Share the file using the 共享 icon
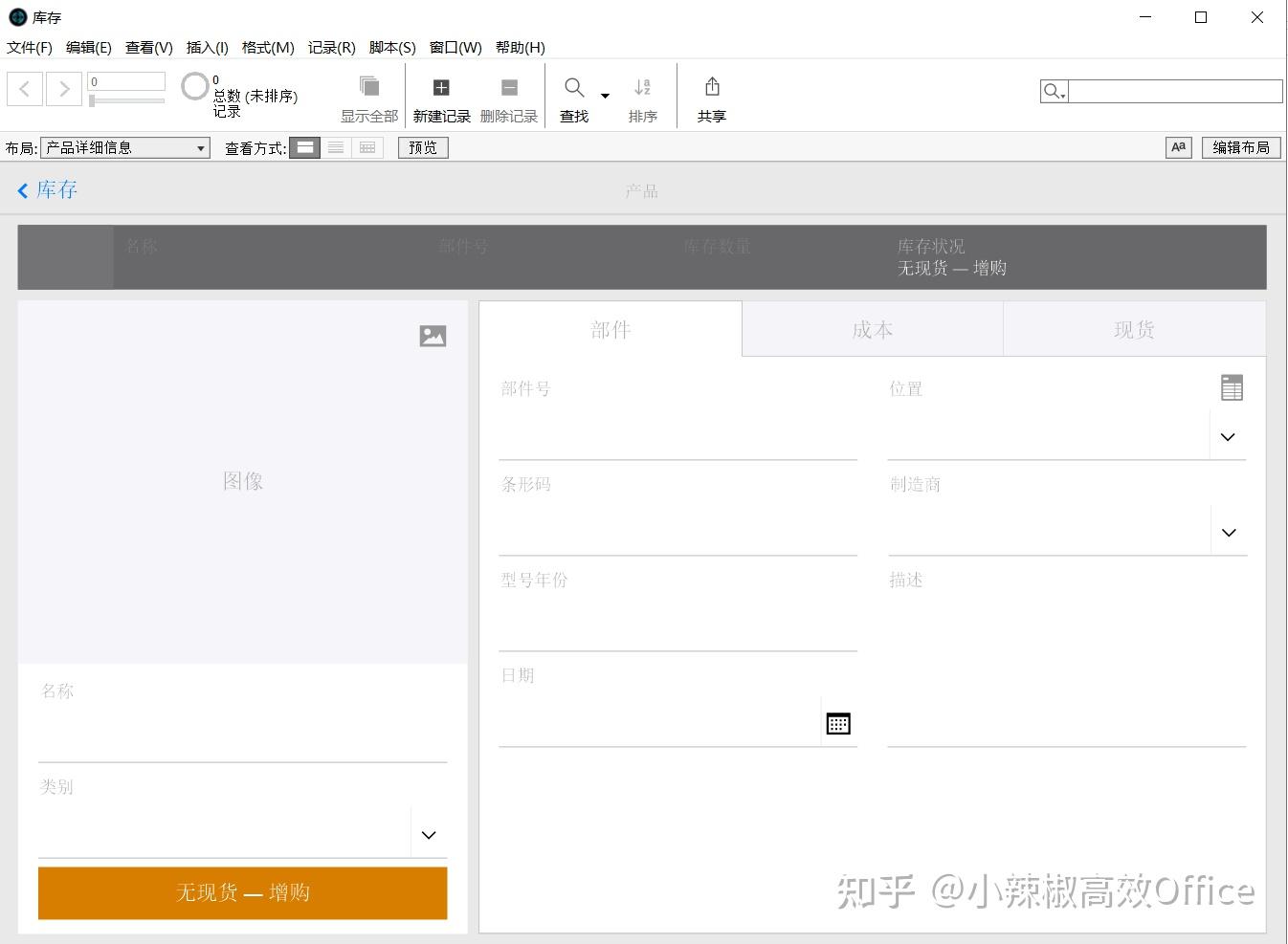Viewport: 1288px width, 944px height. [711, 96]
